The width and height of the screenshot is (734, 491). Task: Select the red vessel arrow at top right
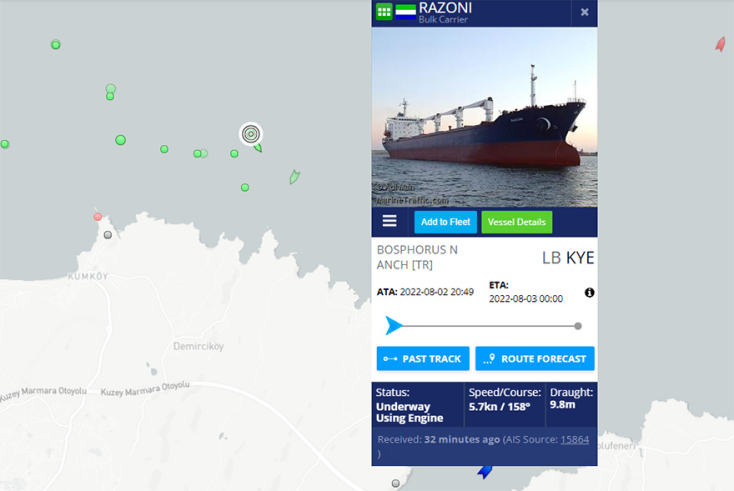click(720, 44)
